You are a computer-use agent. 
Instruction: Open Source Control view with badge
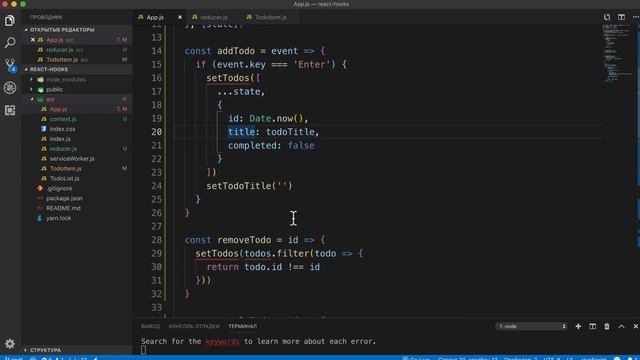10,65
